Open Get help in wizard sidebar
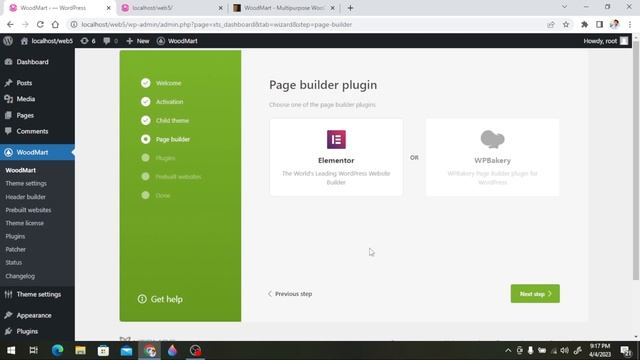Image resolution: width=640 pixels, height=360 pixels. pyautogui.click(x=160, y=299)
